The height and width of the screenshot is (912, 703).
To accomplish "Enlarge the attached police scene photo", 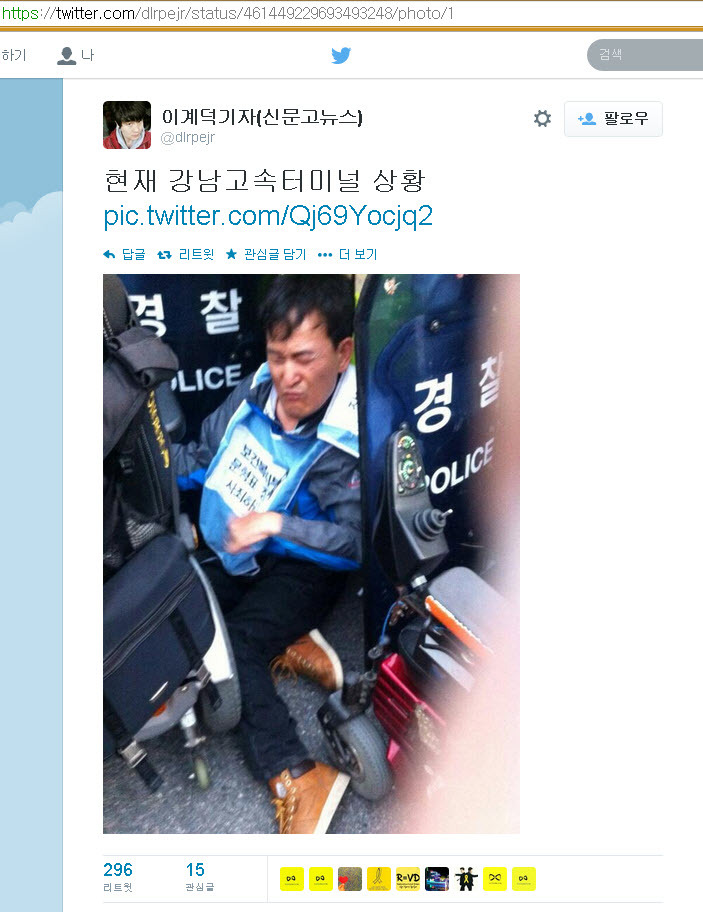I will tap(311, 554).
